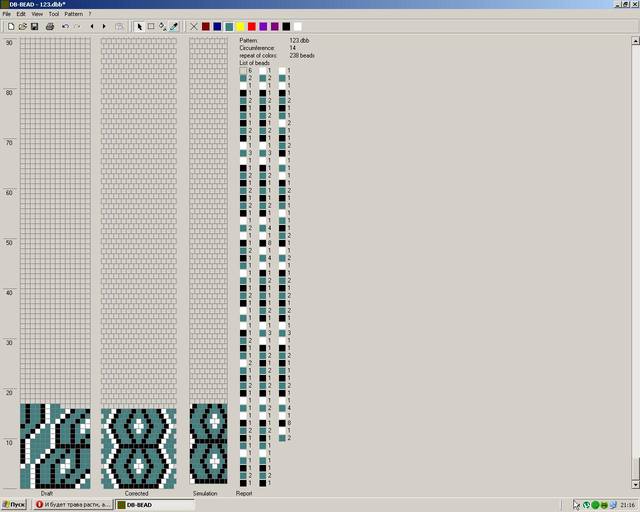Switch to the Opera browser taskbar item
Image resolution: width=640 pixels, height=512 pixels.
(73, 505)
